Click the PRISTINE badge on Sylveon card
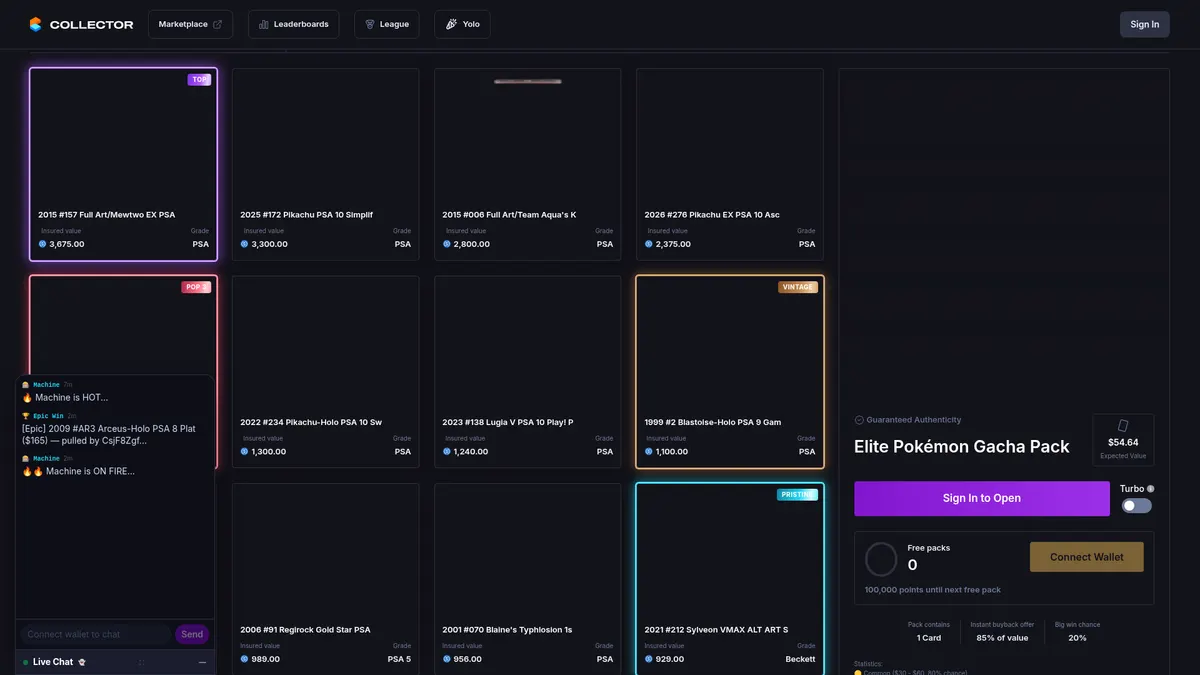1200x675 pixels. click(798, 494)
